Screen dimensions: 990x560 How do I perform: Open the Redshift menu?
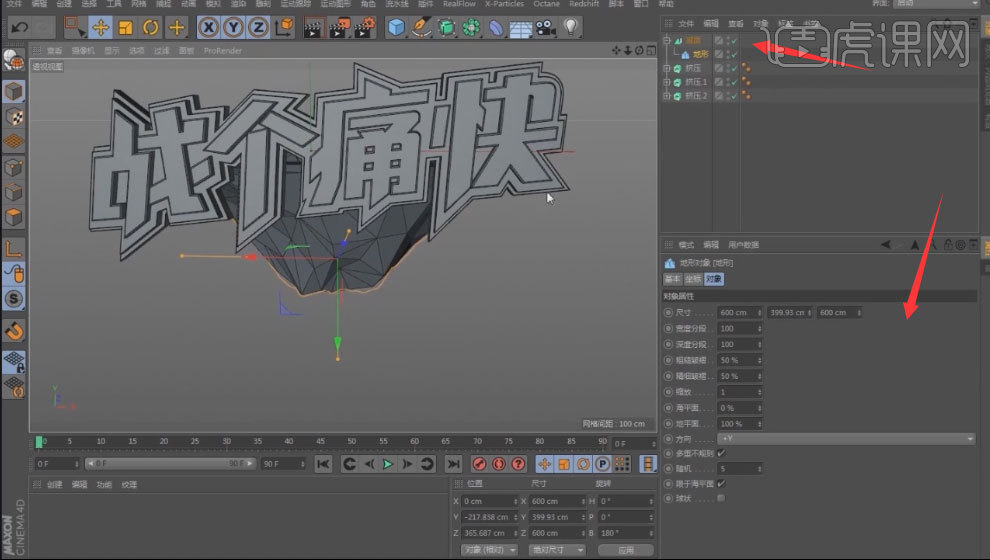pyautogui.click(x=584, y=4)
